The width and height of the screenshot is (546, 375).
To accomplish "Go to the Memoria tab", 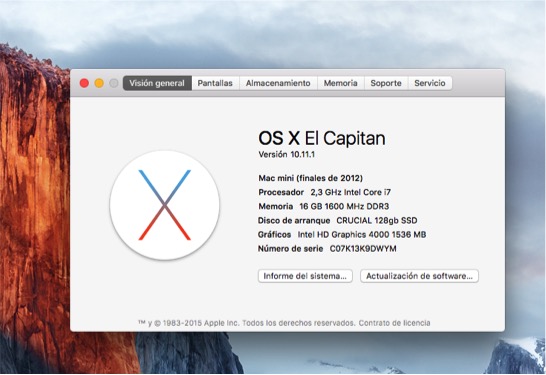I will click(341, 83).
